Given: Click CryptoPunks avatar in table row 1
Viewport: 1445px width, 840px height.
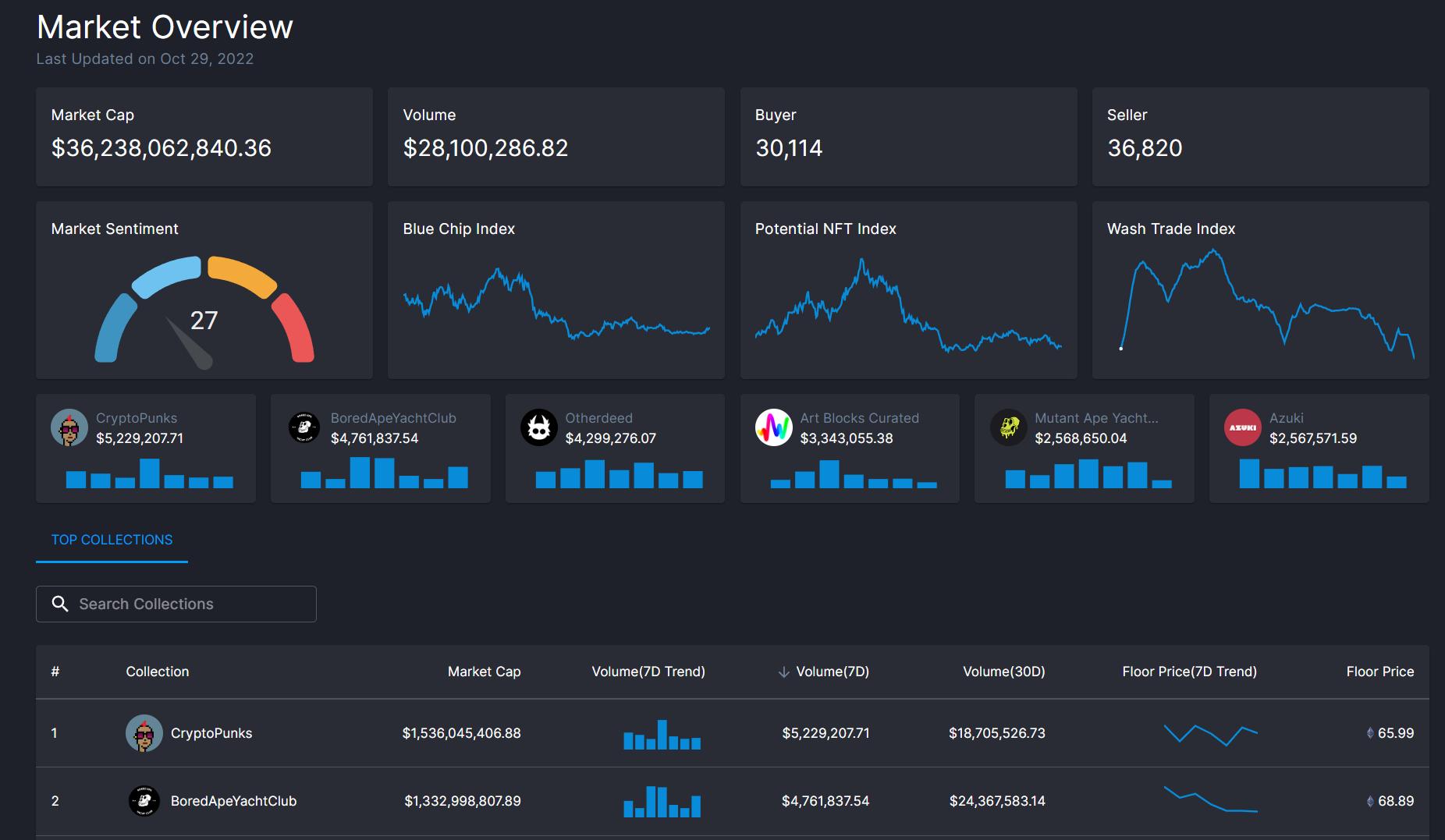Looking at the screenshot, I should tap(144, 733).
